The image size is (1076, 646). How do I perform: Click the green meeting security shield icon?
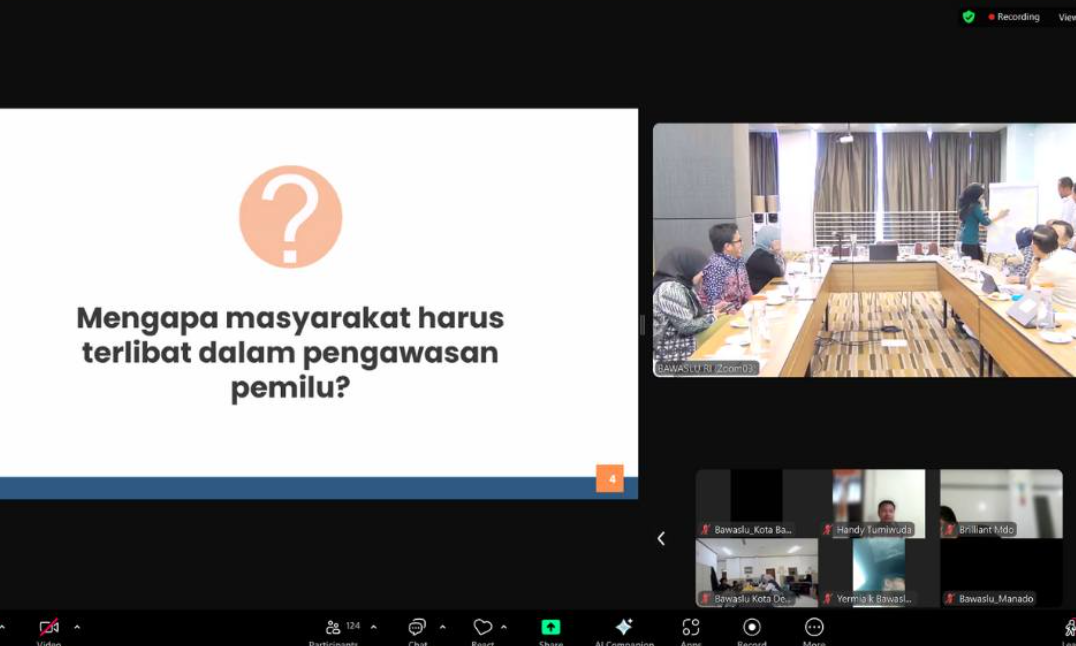click(966, 16)
